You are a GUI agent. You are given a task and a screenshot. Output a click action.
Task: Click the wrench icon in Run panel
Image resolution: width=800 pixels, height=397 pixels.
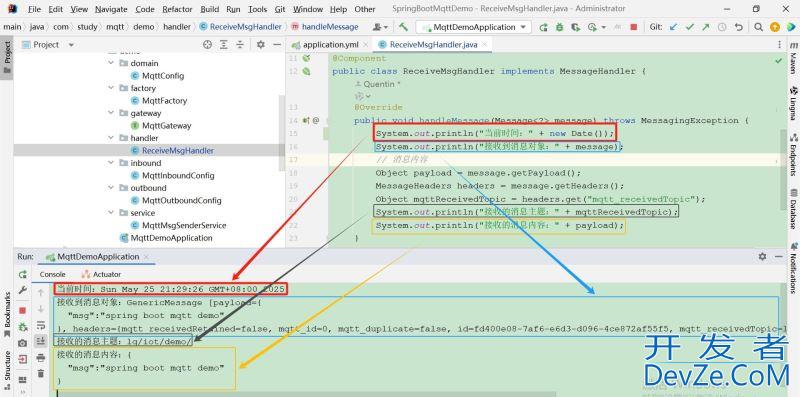[x=22, y=290]
